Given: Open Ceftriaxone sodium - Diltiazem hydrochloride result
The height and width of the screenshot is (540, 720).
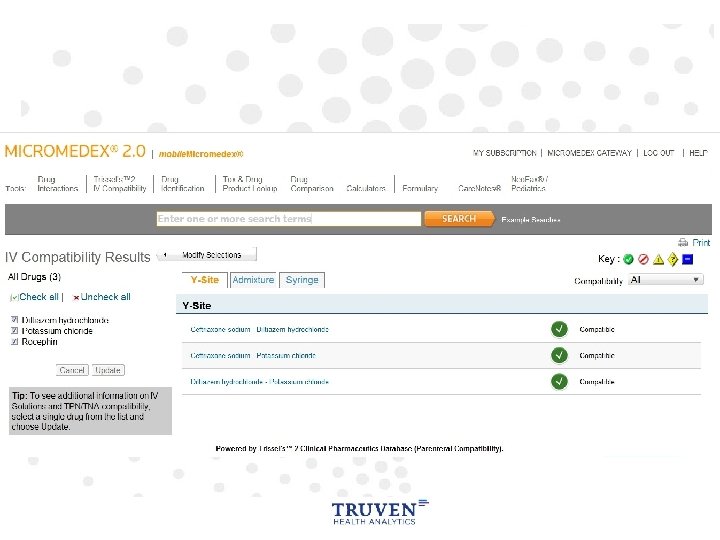Looking at the screenshot, I should (x=259, y=329).
